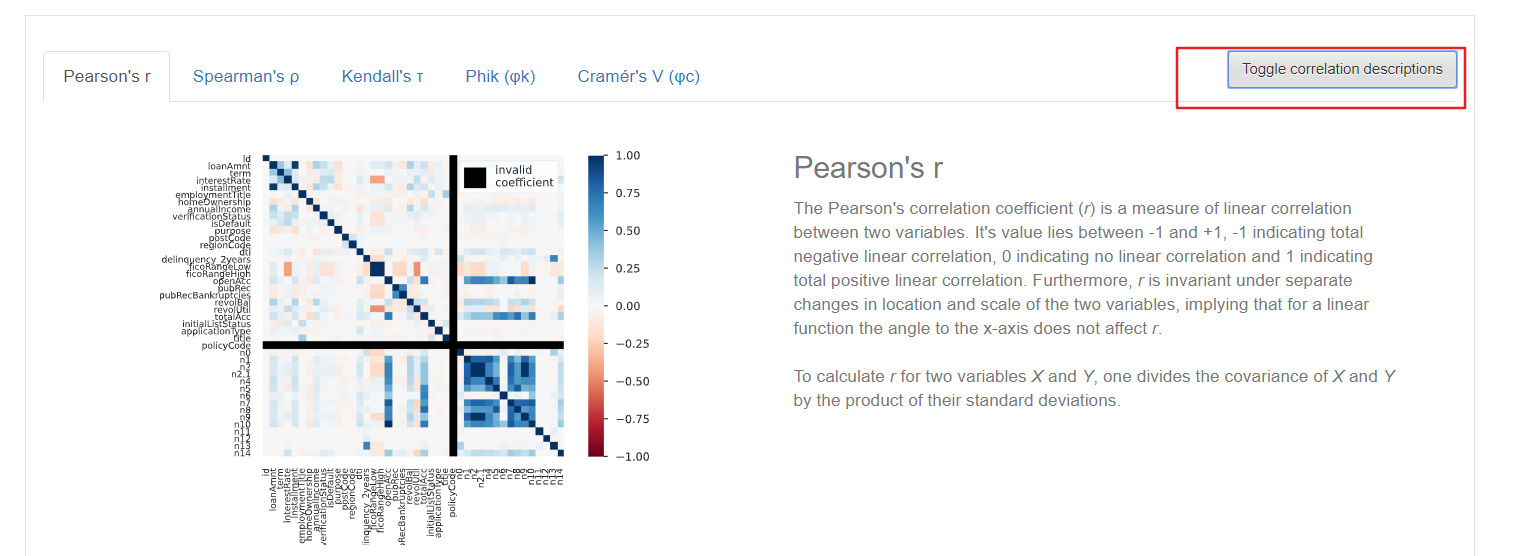Click the dark blue top of the colorbar
Image resolution: width=1540 pixels, height=556 pixels.
coord(596,163)
